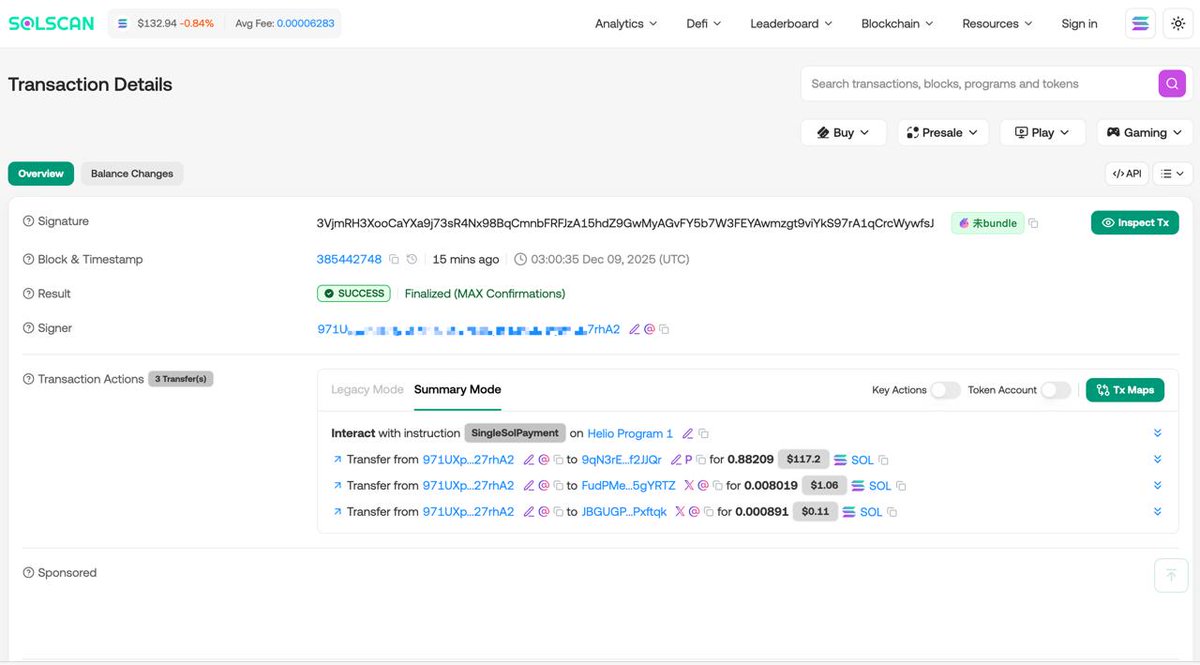Click the P icon beside 9qN3rE...f2JJQr

click(688, 460)
